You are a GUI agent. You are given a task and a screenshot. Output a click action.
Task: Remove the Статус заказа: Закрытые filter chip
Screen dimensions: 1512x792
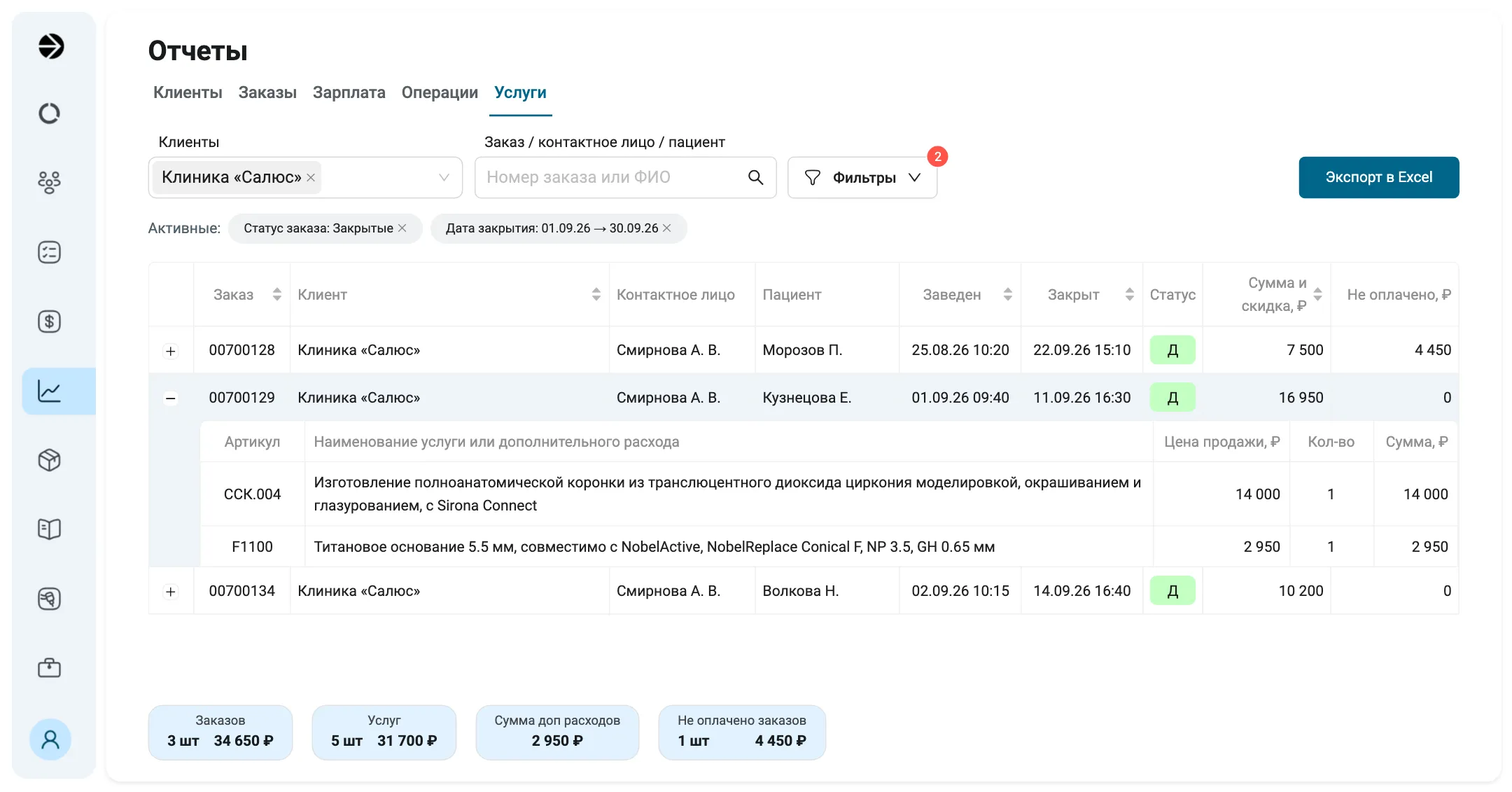(402, 228)
